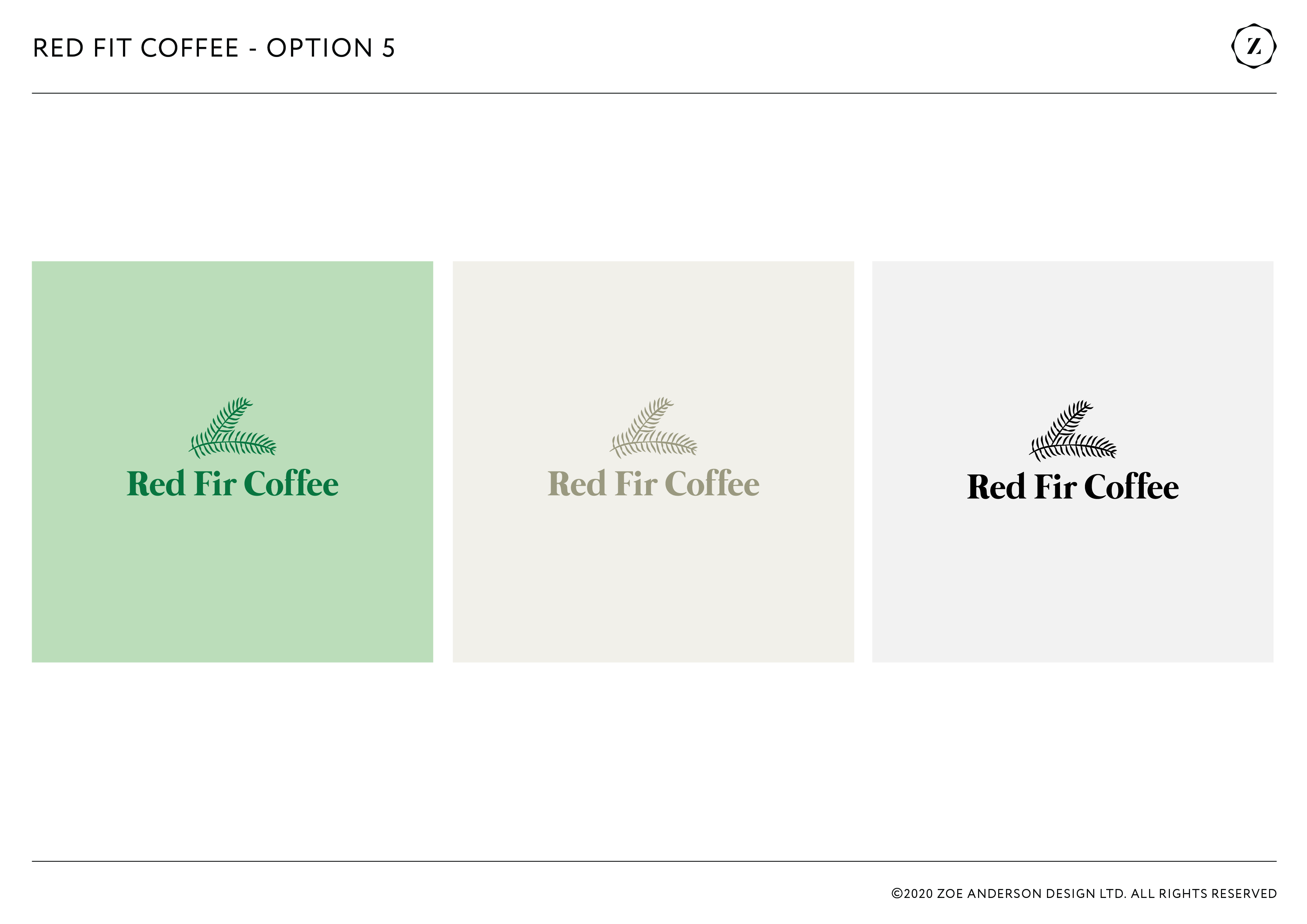Click the word "Coffee" in the green logo
The height and width of the screenshot is (924, 1307).
(x=291, y=484)
